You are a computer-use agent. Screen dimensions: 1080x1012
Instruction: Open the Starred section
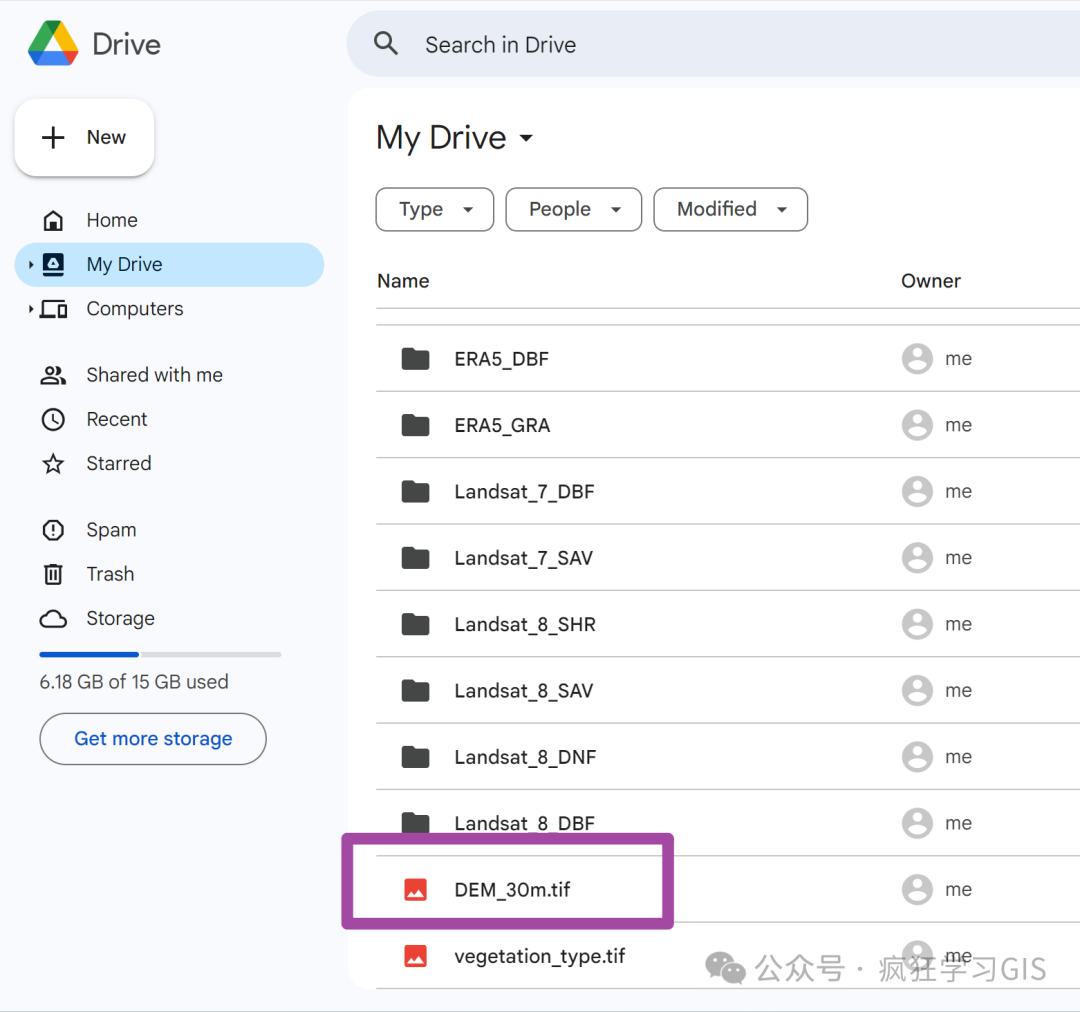point(118,464)
